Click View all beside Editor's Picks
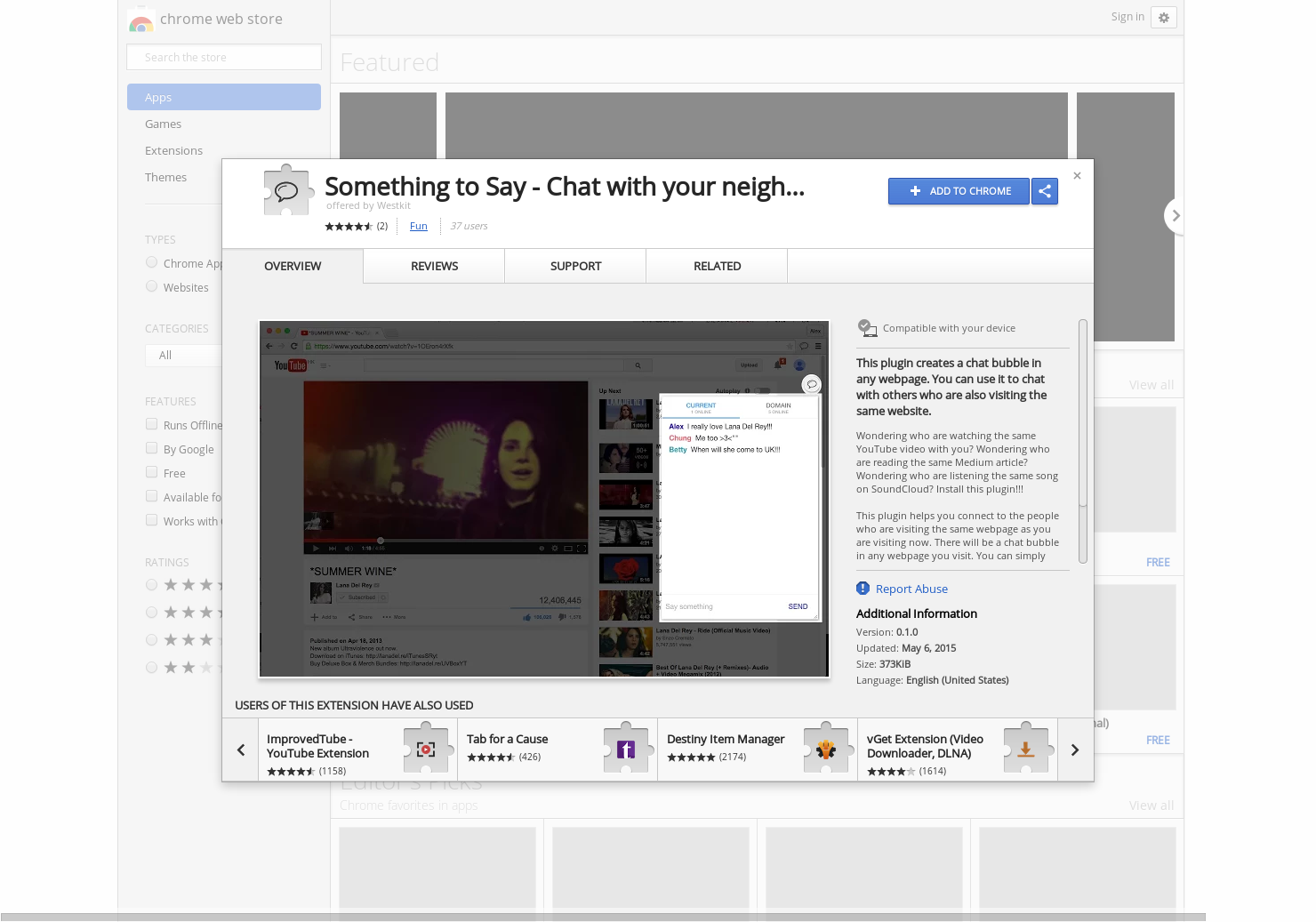The image size is (1316, 922). coord(1151,806)
